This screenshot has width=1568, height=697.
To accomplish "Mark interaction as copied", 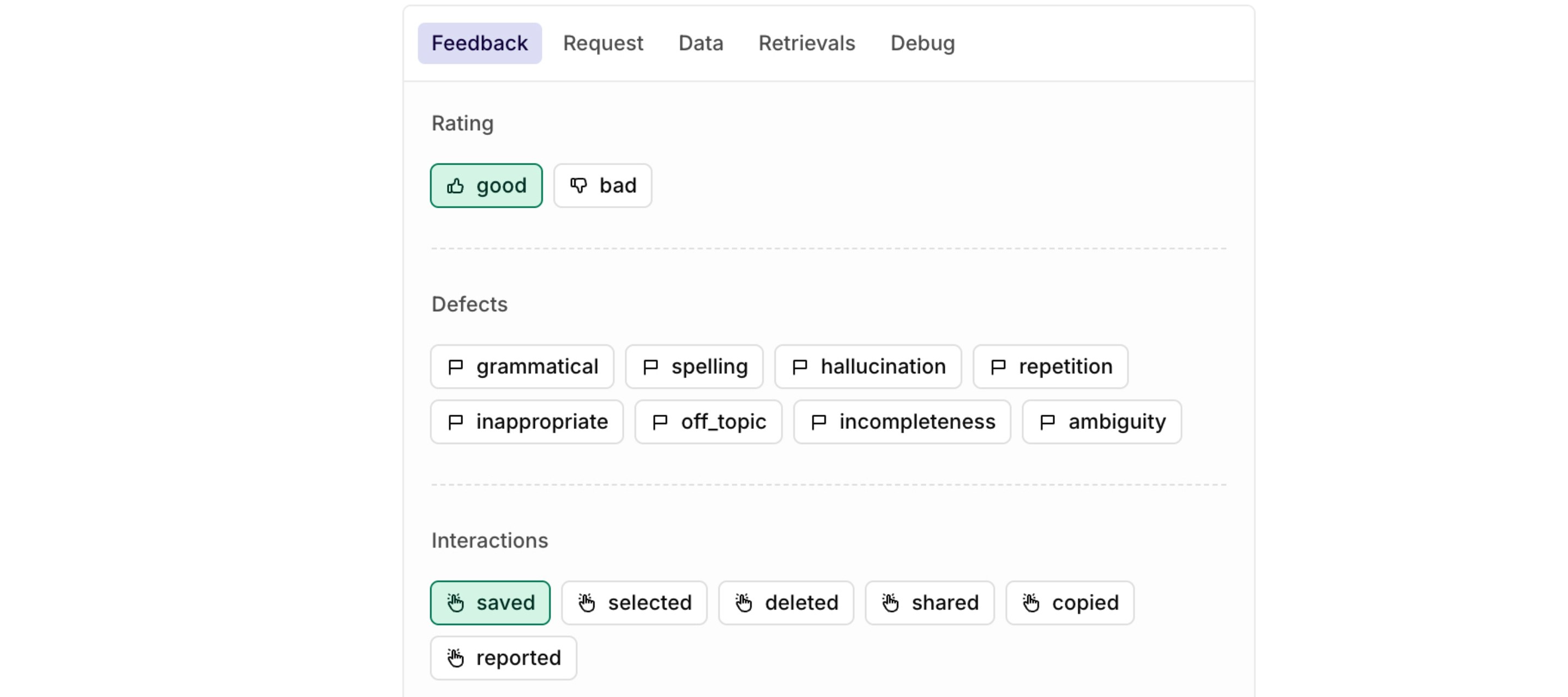I will 1070,603.
